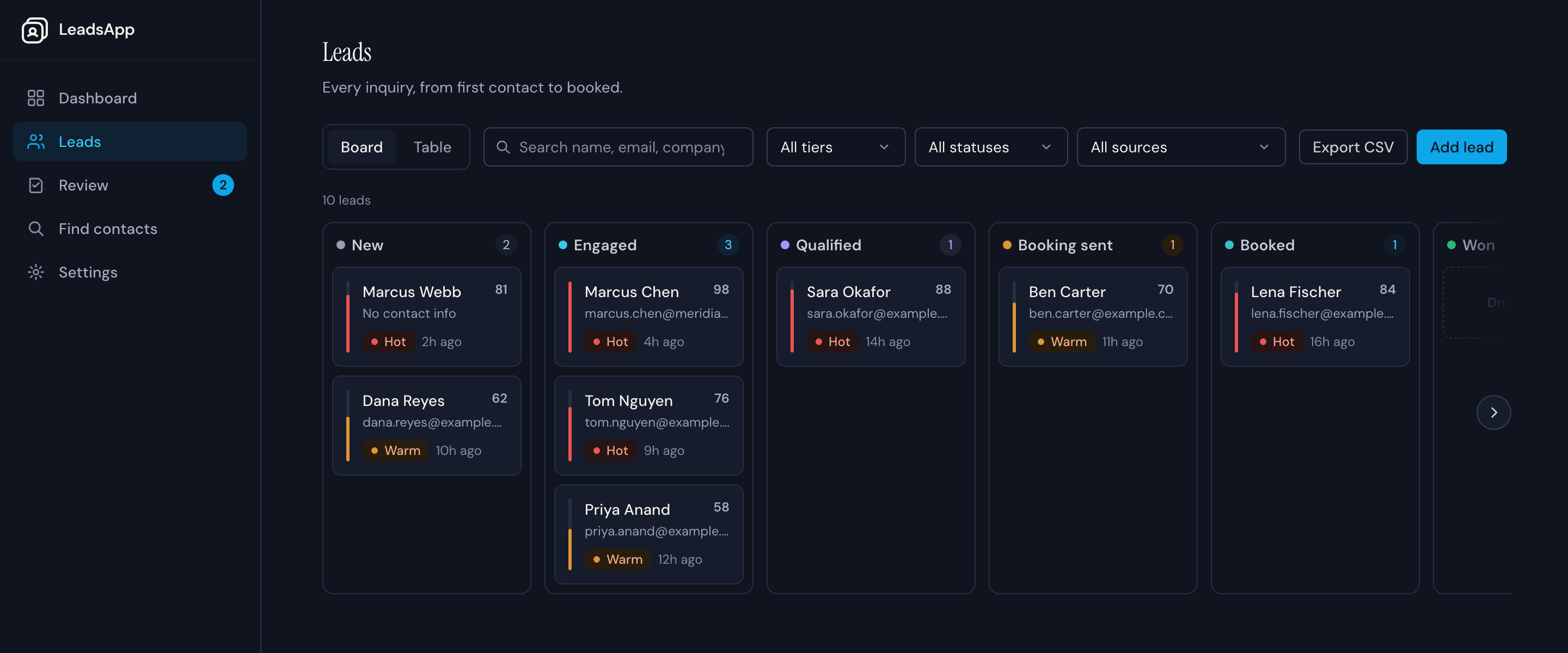Viewport: 1568px width, 653px height.
Task: Click the Hot tag on Tom Nguyen
Action: point(610,451)
